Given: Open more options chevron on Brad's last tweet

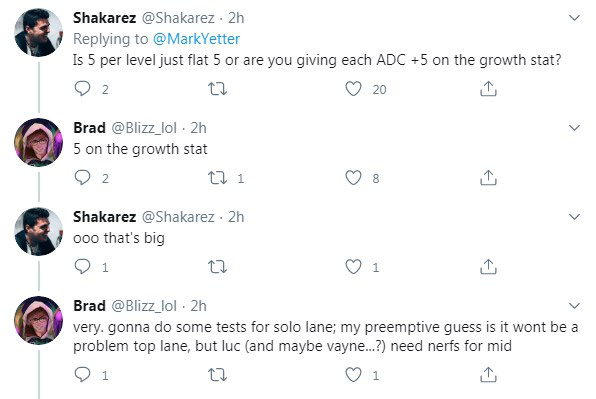Looking at the screenshot, I should tap(574, 306).
